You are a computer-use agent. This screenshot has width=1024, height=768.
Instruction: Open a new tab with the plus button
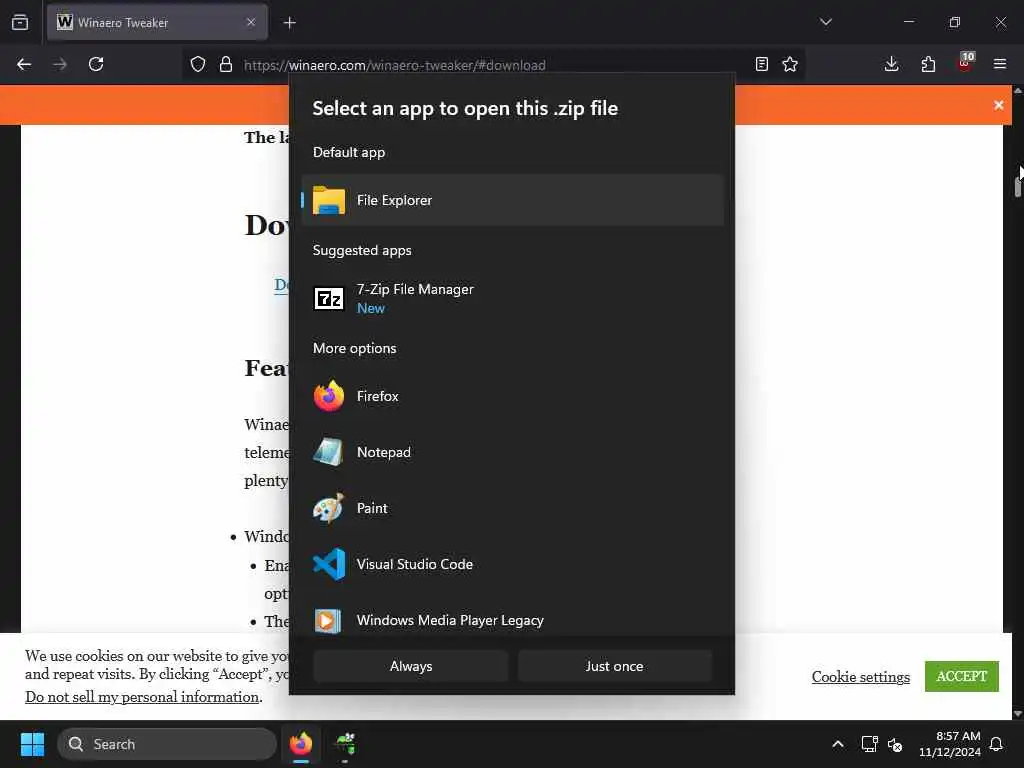point(290,23)
